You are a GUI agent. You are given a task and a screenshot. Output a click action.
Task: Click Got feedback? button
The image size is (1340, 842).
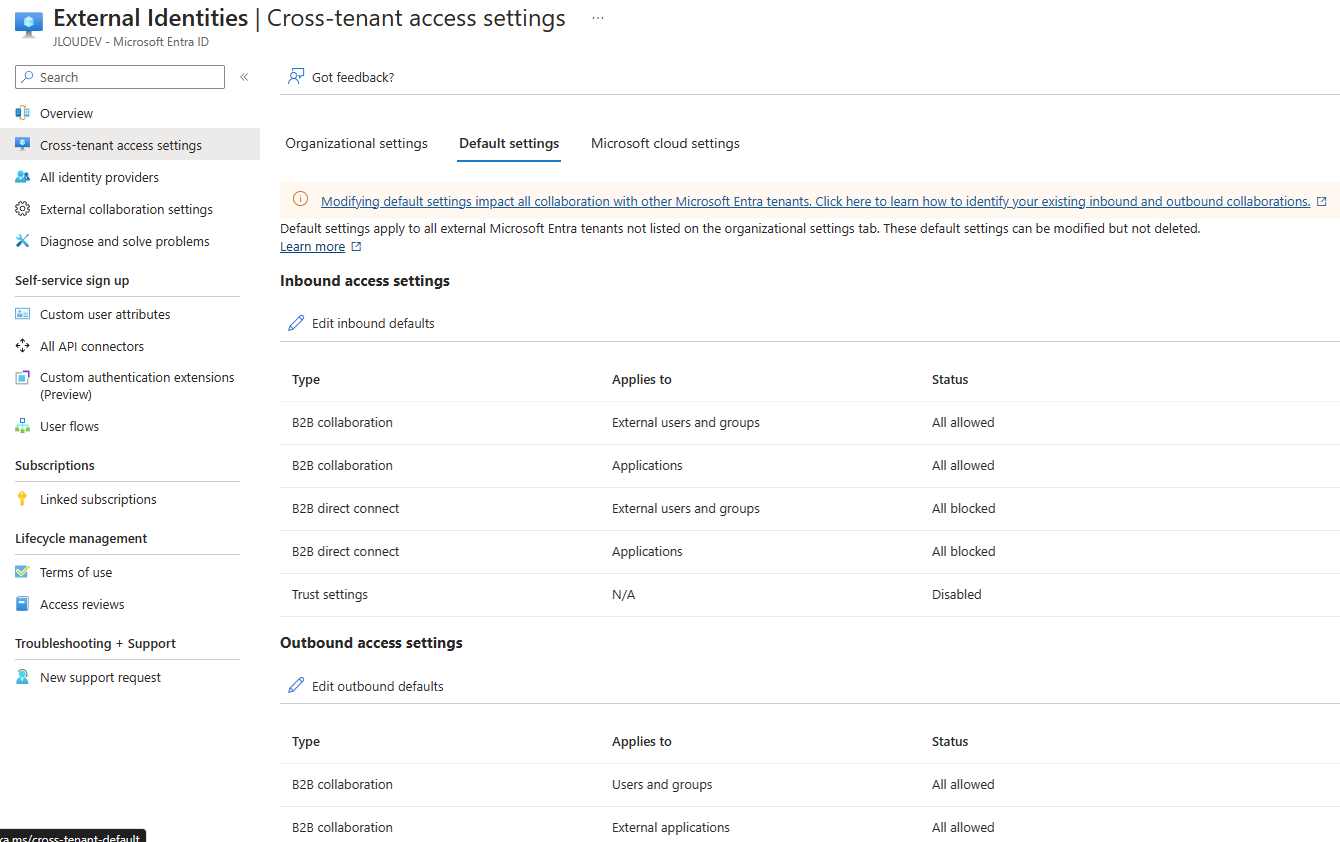(x=341, y=77)
